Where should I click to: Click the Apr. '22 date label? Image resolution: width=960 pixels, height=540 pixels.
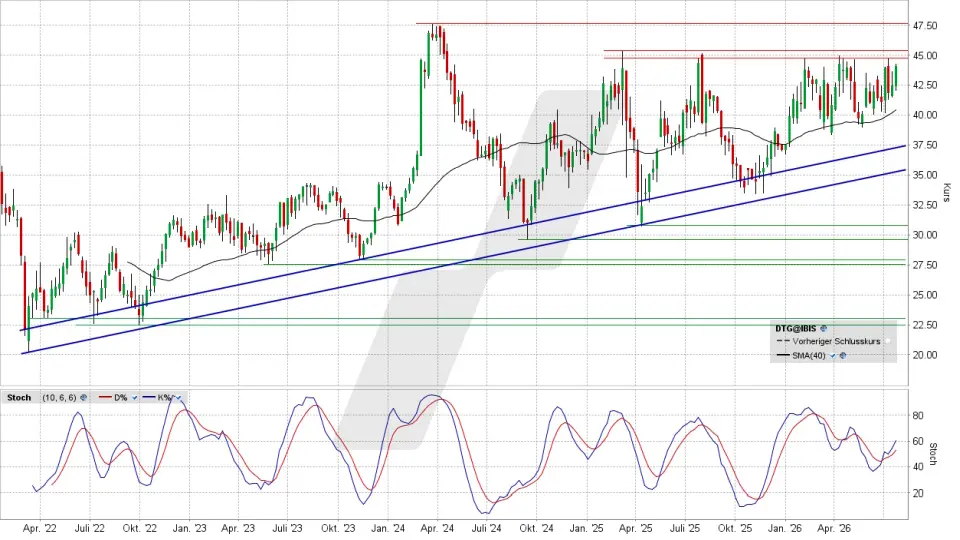point(40,528)
